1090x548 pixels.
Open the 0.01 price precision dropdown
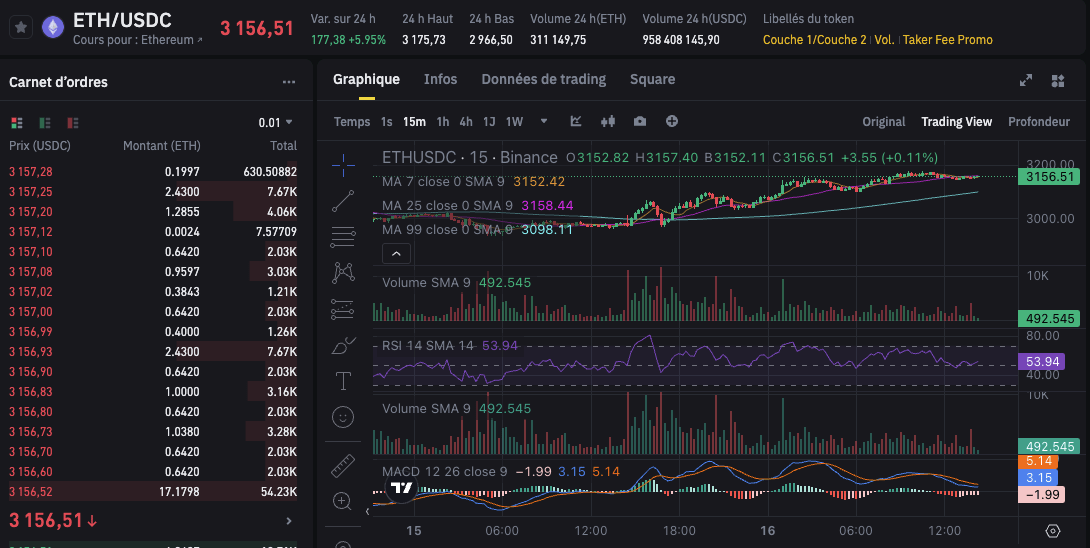[275, 122]
